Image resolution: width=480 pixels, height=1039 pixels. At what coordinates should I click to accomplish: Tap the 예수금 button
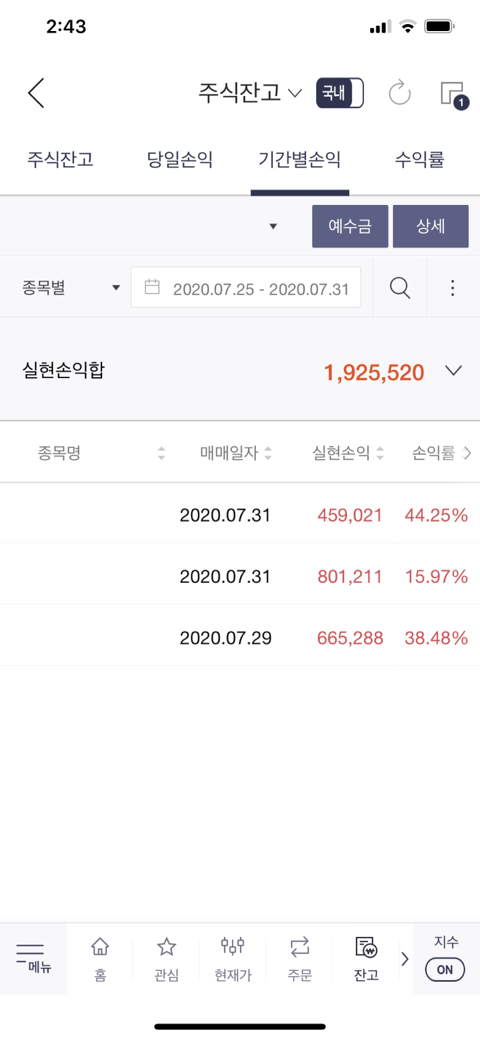coord(350,226)
